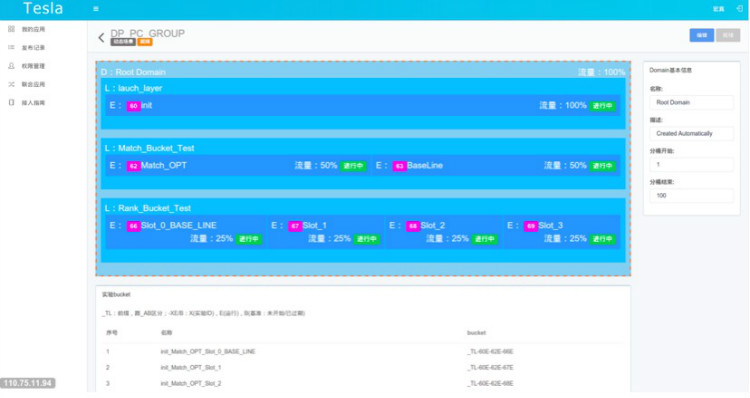Open the fourth sidebar item with shuffle icon
Image resolution: width=750 pixels, height=398 pixels.
tap(27, 84)
